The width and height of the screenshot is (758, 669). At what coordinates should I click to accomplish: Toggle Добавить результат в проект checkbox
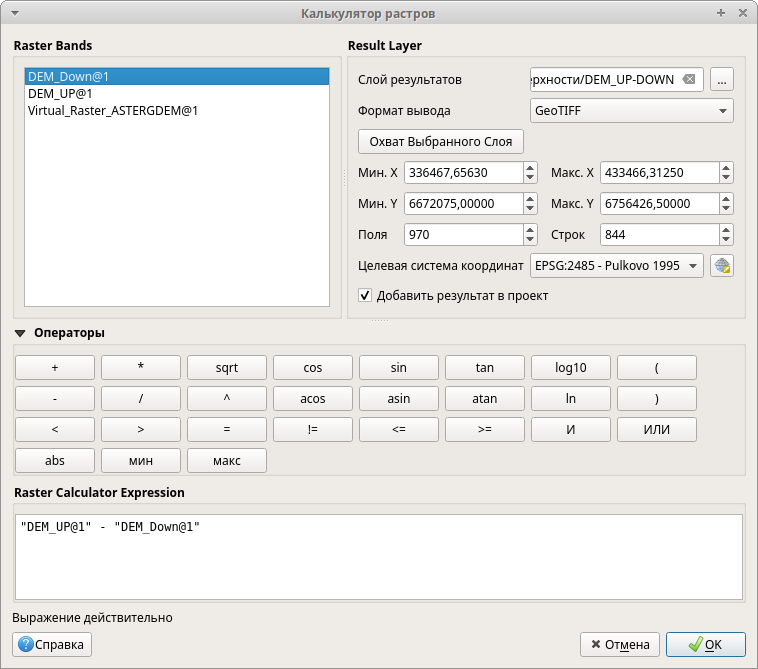click(x=365, y=296)
